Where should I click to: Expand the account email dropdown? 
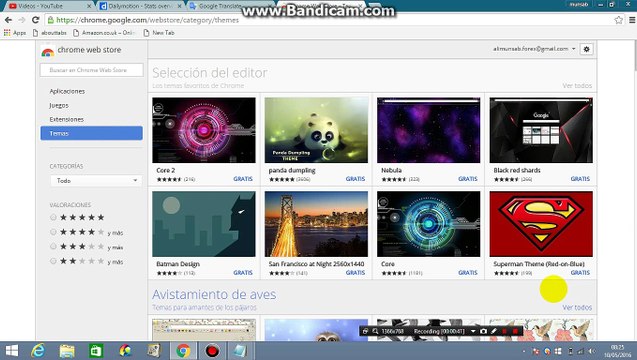(x=574, y=49)
